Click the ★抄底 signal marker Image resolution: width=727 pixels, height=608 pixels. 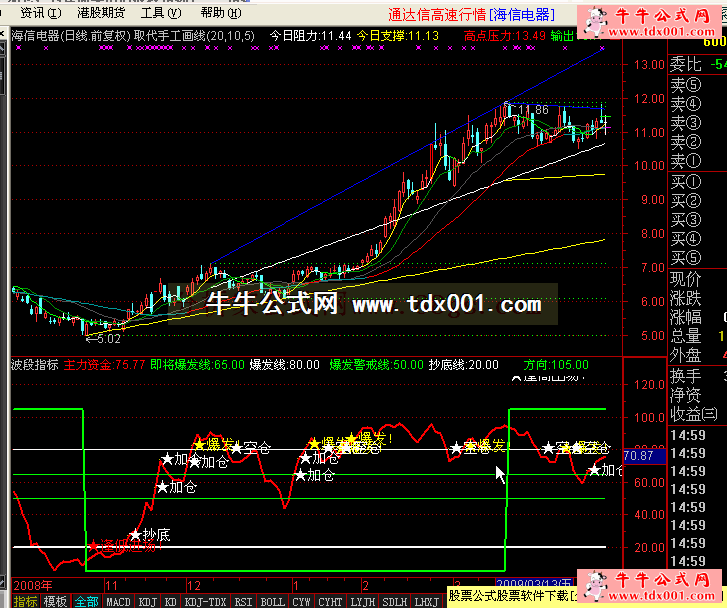coord(149,535)
